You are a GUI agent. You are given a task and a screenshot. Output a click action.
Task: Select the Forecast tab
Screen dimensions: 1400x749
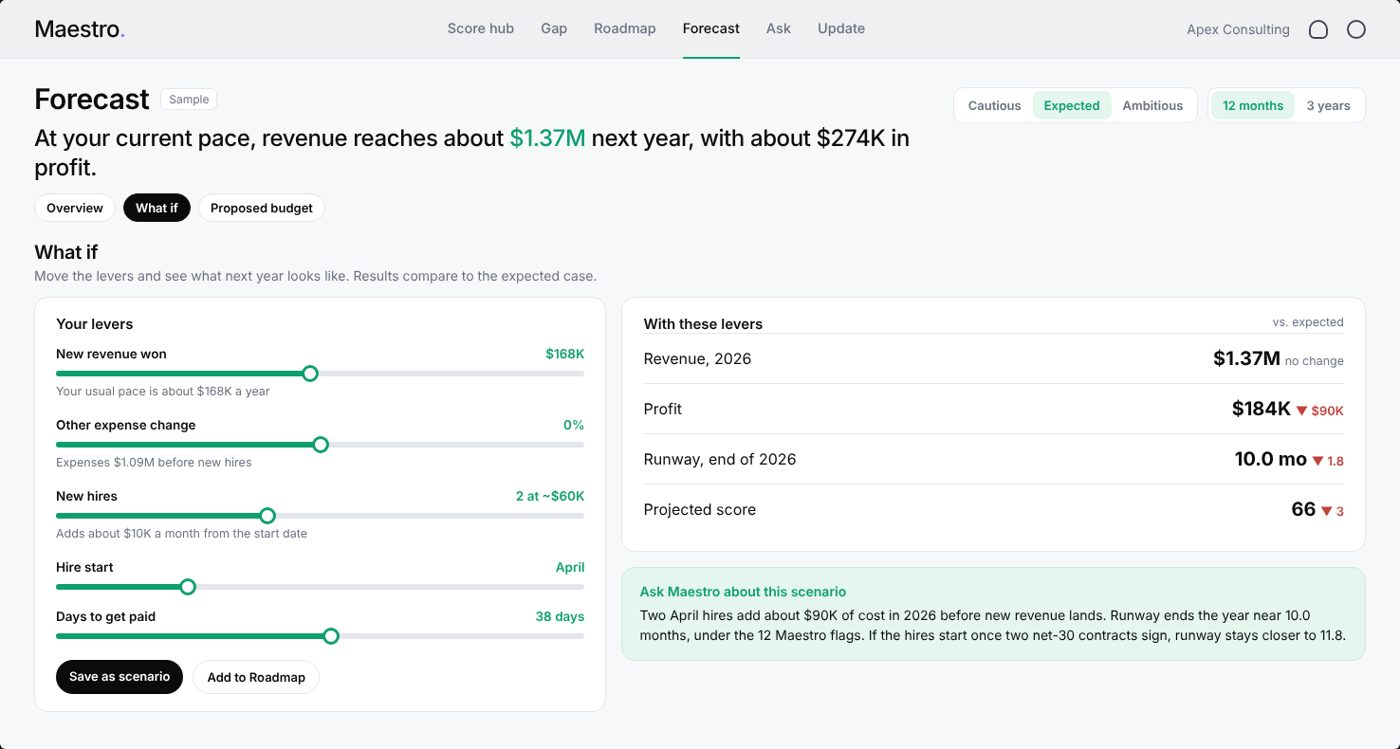[x=711, y=28]
